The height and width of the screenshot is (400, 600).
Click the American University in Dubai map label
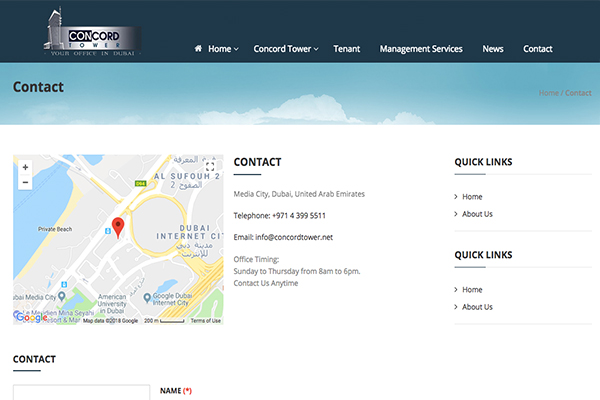(111, 304)
